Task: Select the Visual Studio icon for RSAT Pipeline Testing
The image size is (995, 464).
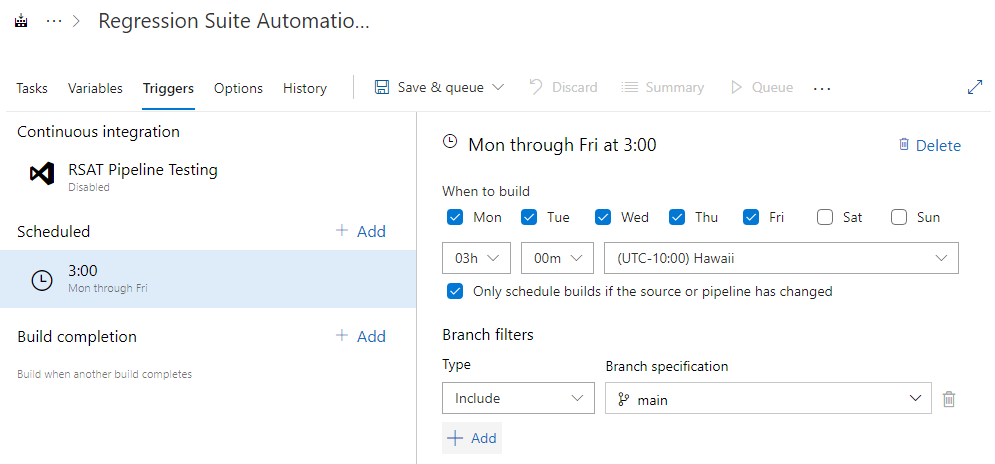Action: [42, 173]
